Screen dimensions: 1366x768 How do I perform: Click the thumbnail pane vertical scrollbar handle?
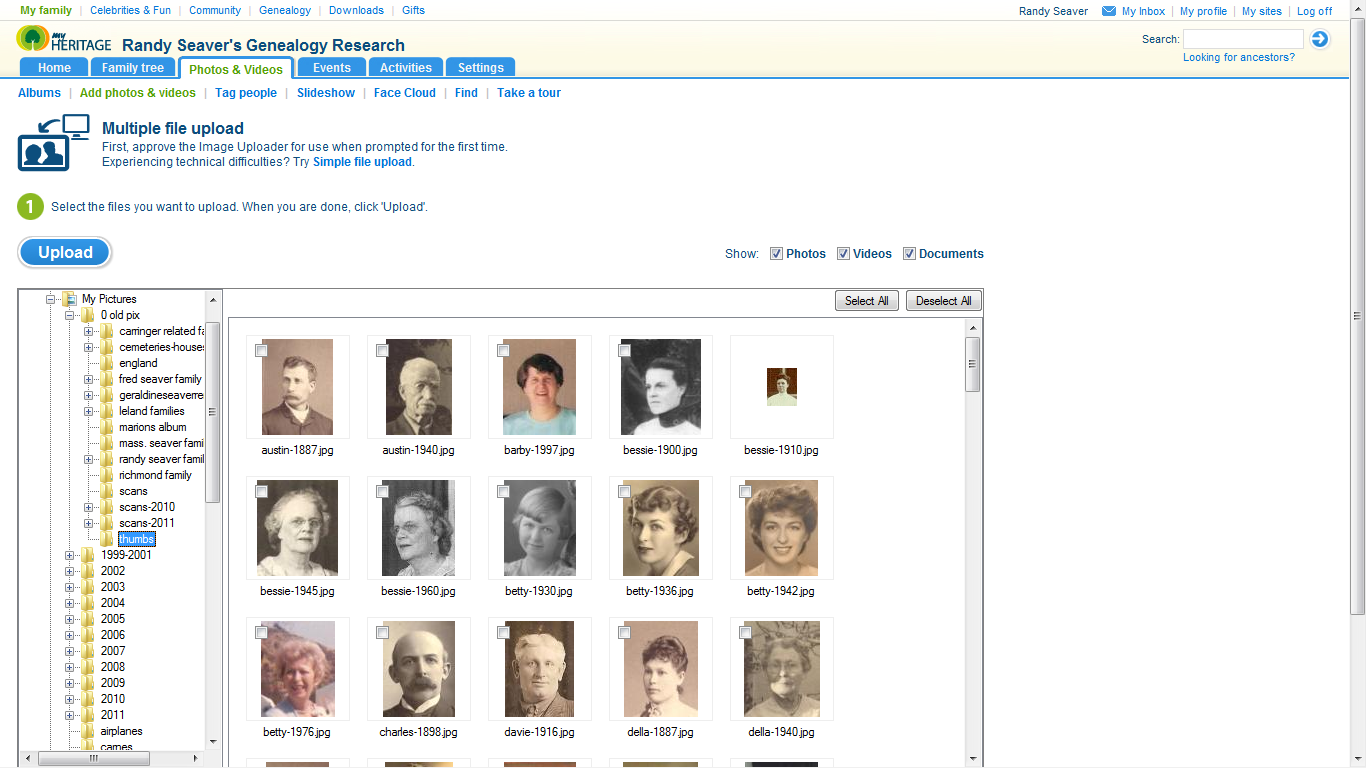973,364
